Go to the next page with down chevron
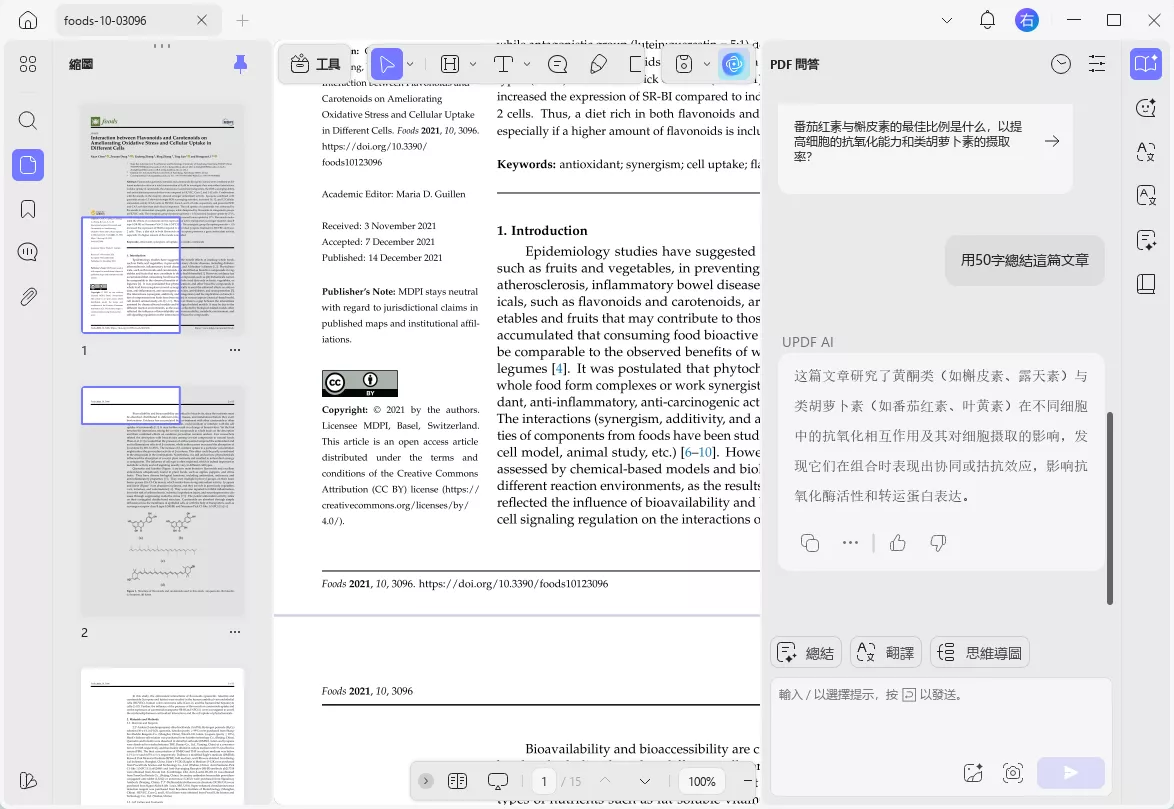 [x=645, y=781]
